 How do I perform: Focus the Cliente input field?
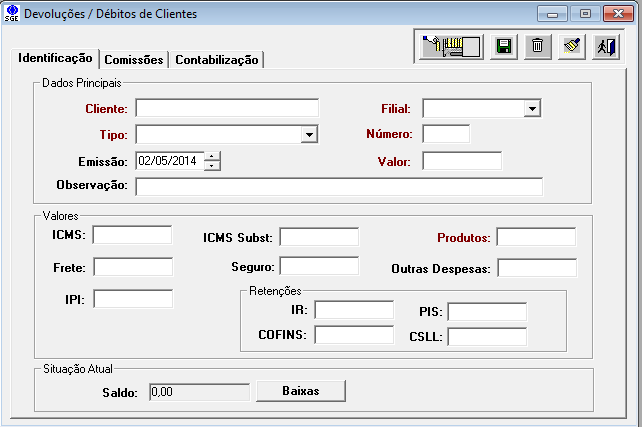[227, 108]
